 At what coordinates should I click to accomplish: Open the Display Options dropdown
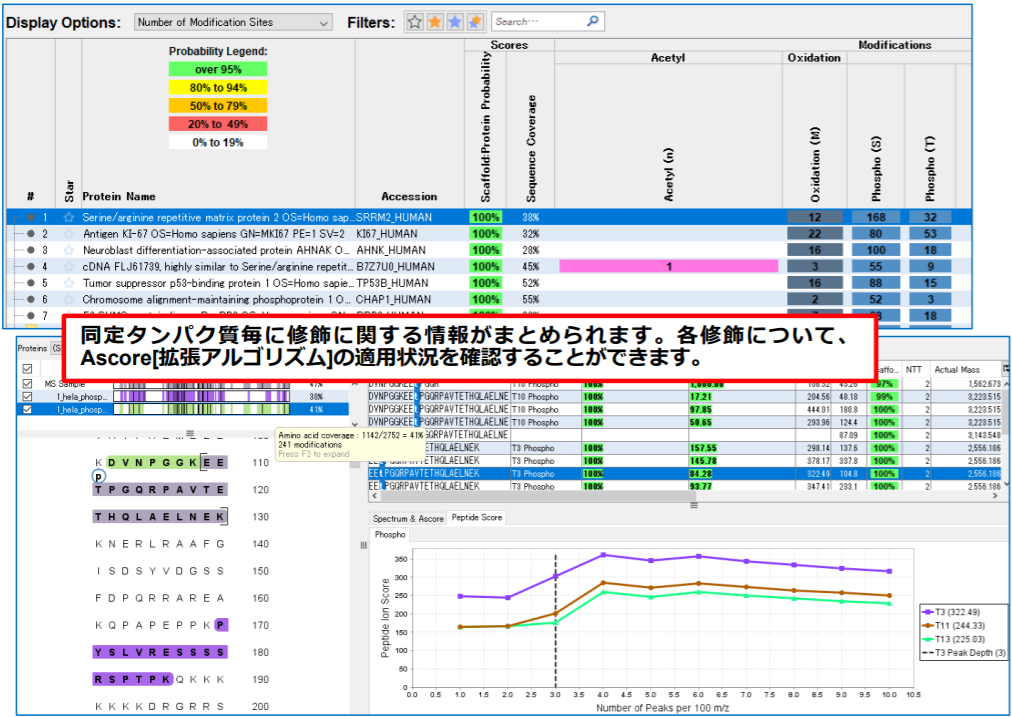(x=234, y=22)
